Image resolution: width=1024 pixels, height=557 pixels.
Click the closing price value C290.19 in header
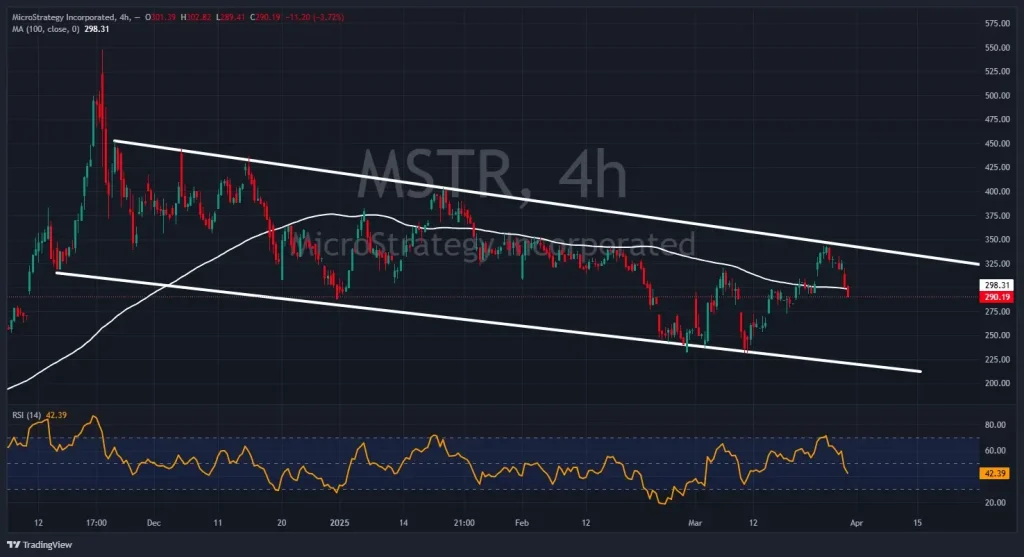coord(265,17)
